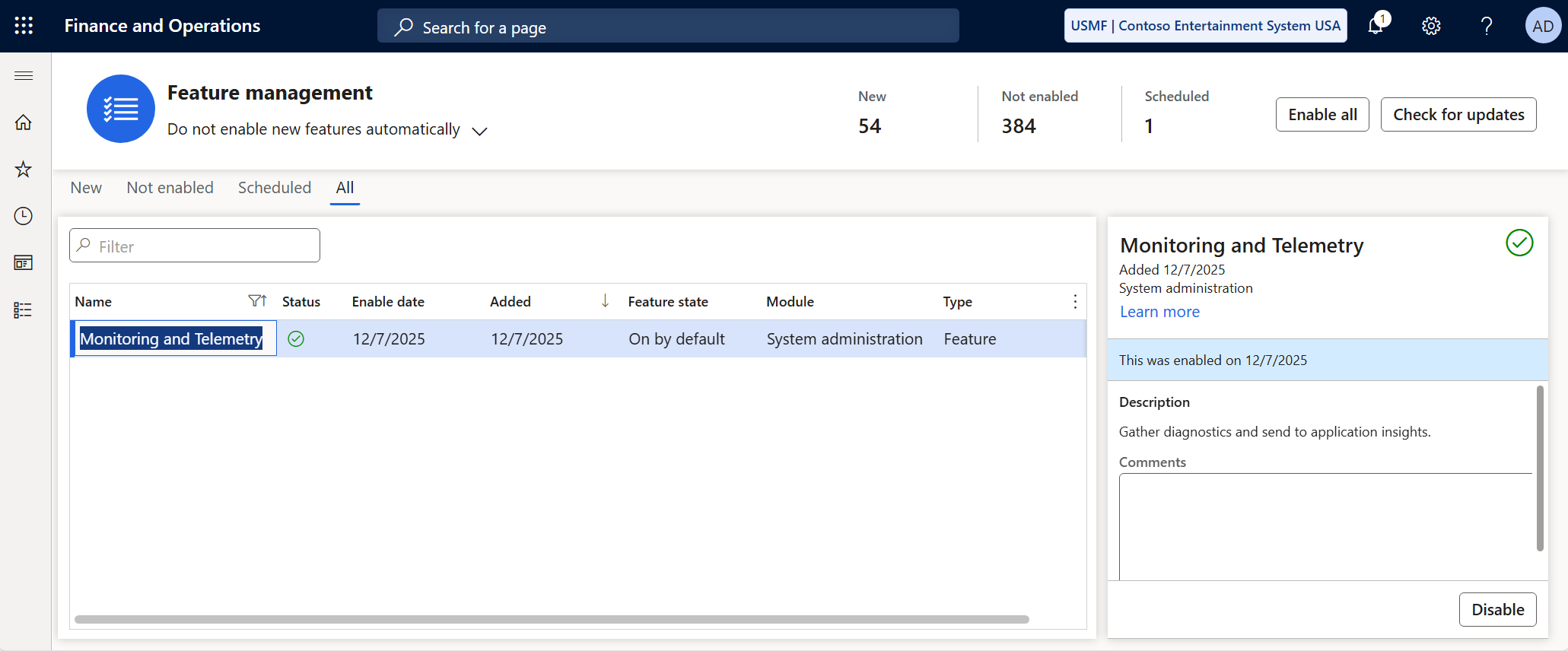Screen dimensions: 1568x651
Task: Click the On by default cell
Action: coord(676,339)
